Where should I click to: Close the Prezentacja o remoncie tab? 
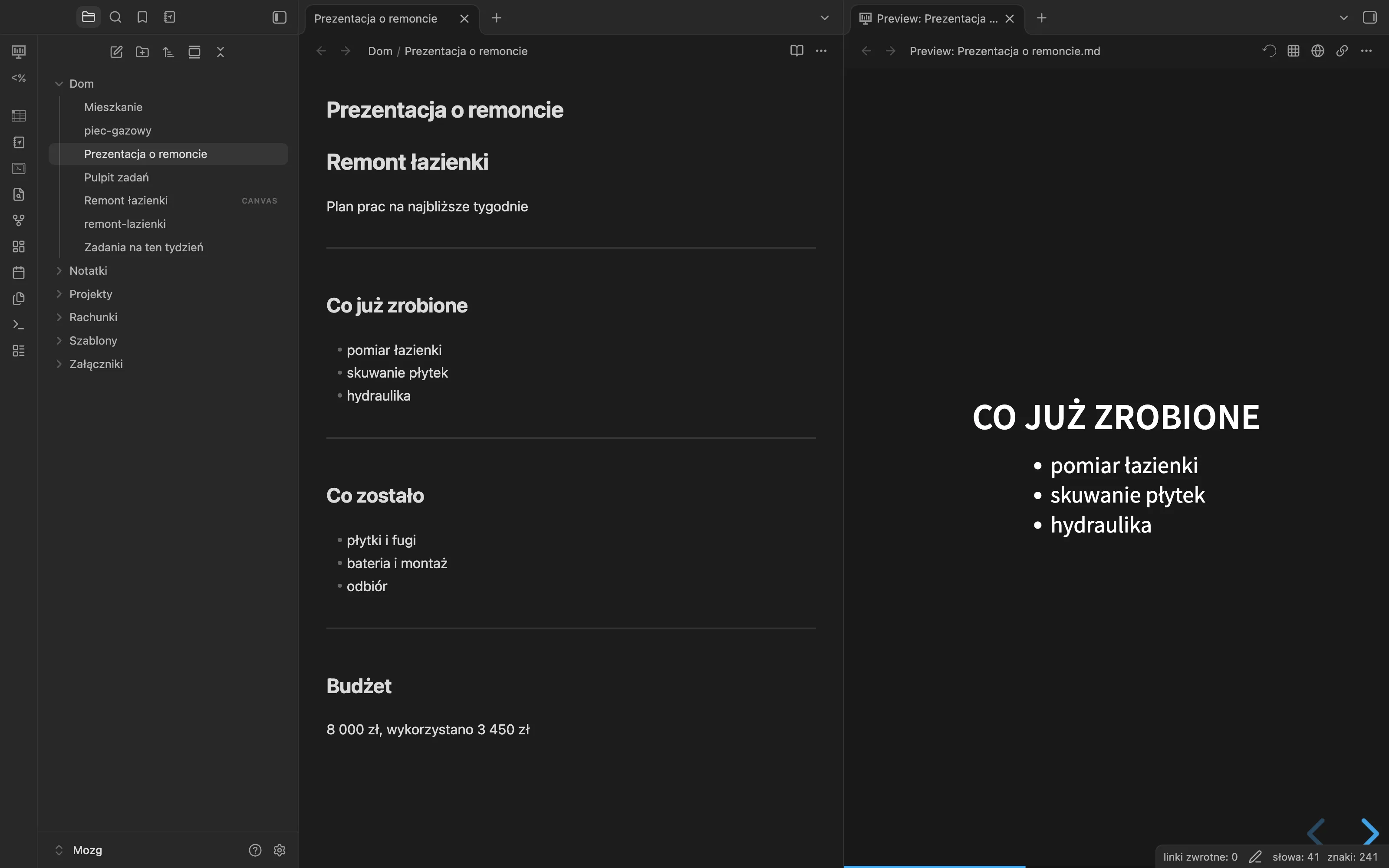(464, 18)
